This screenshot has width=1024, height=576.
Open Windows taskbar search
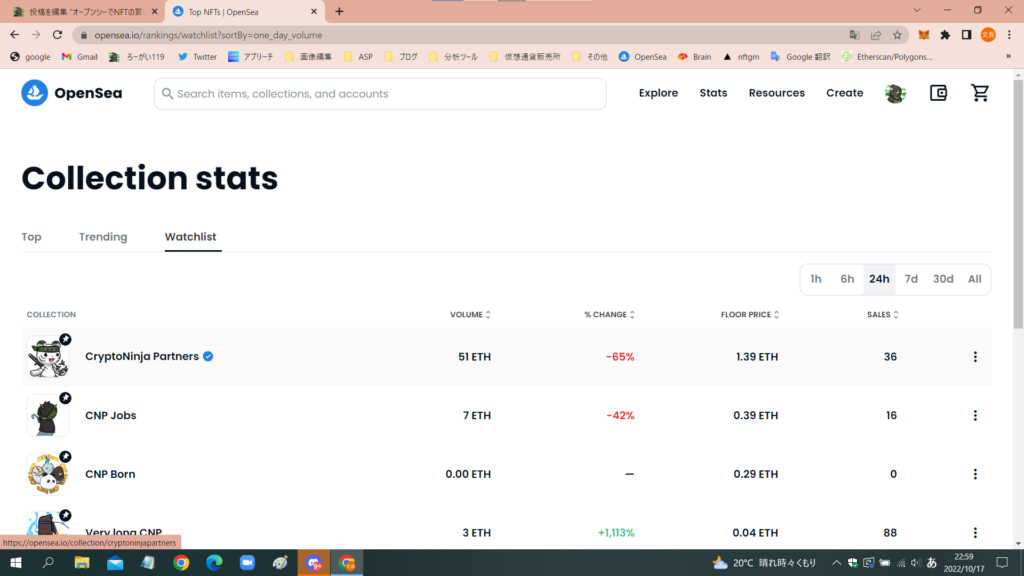(48, 563)
